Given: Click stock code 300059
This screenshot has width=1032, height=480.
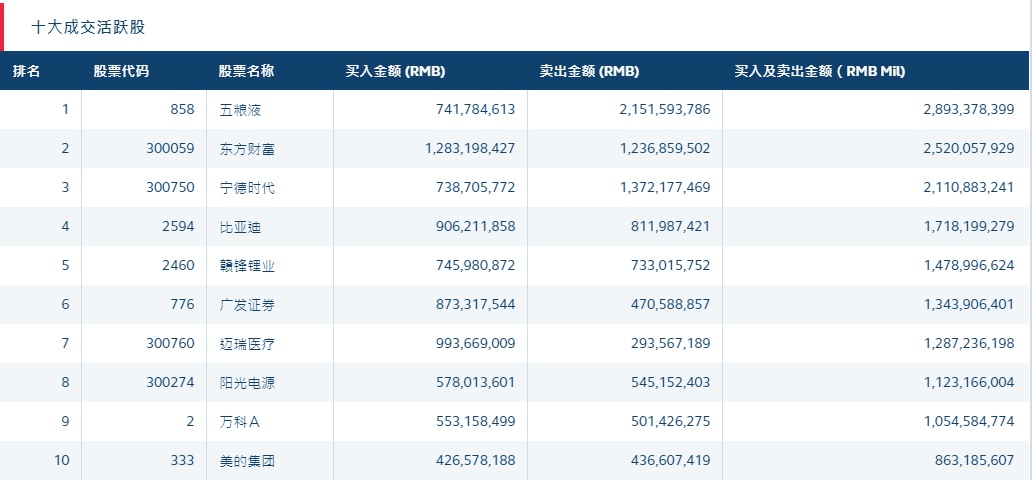Looking at the screenshot, I should (170, 148).
